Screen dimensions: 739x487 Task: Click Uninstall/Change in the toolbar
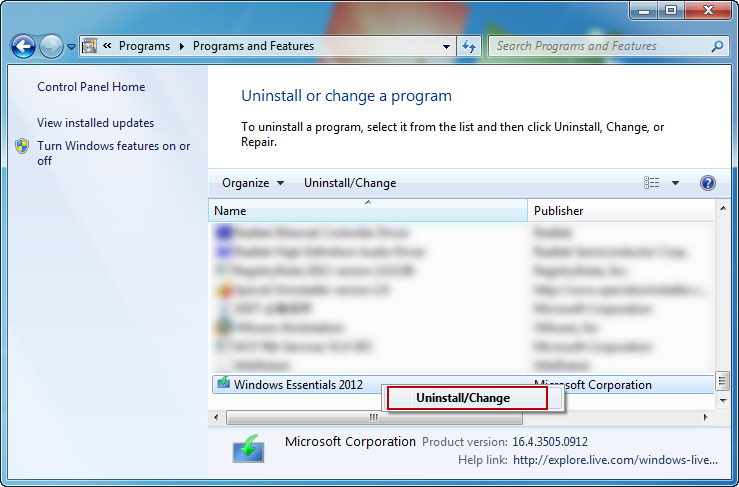[350, 183]
